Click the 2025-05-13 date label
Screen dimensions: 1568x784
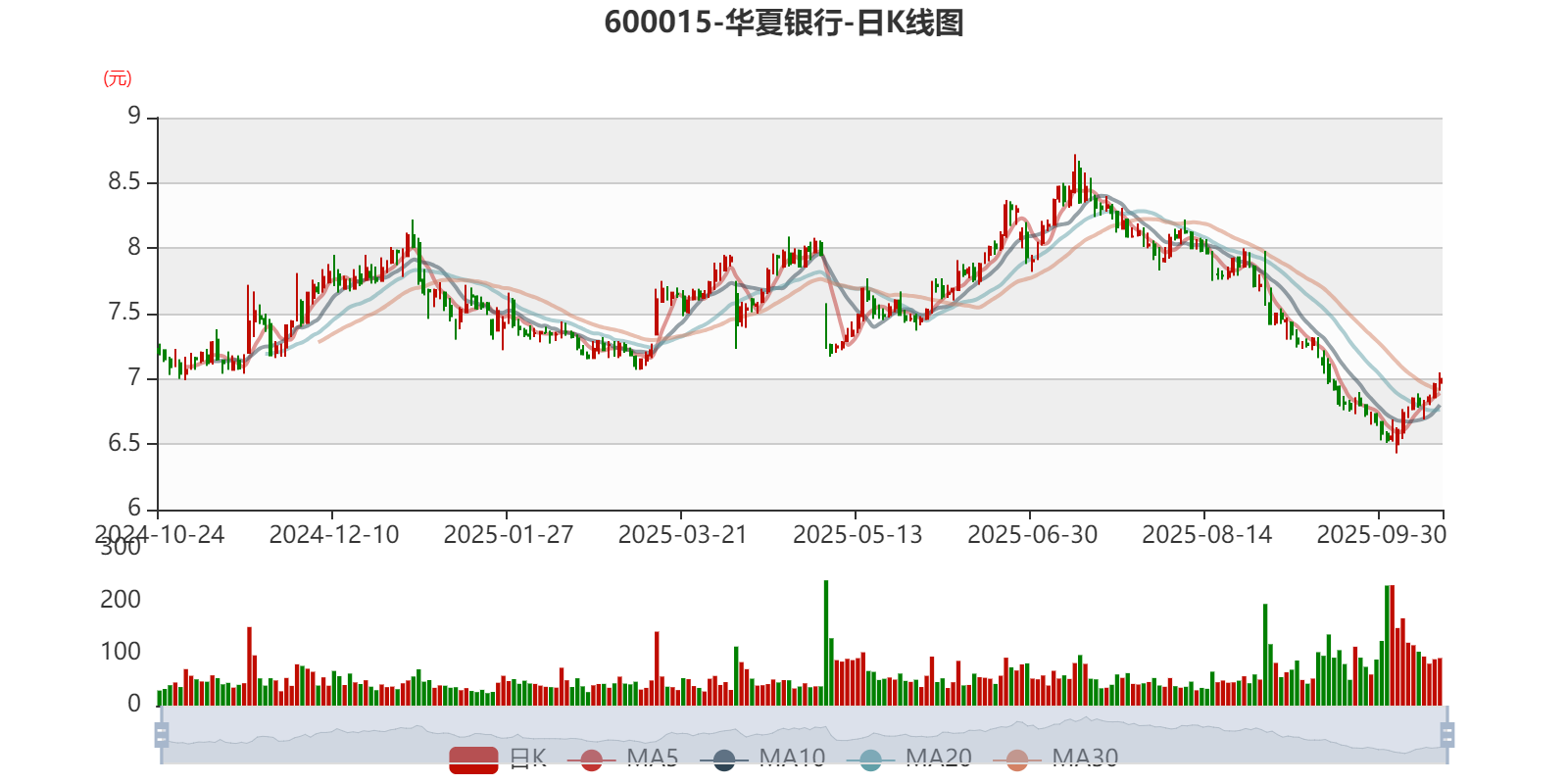pos(857,535)
